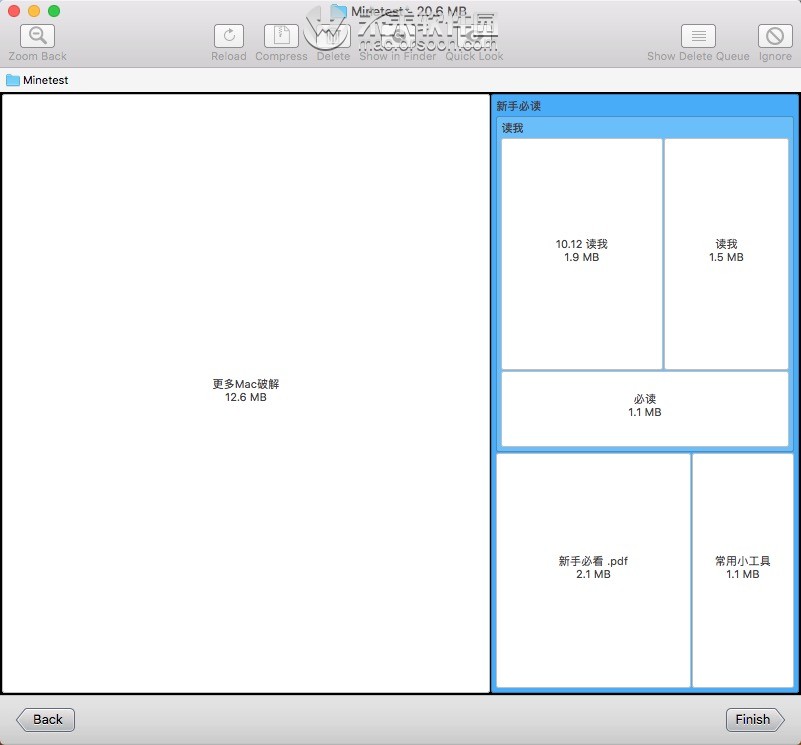Click the Delete icon in the toolbar
This screenshot has height=745, width=801.
click(333, 35)
